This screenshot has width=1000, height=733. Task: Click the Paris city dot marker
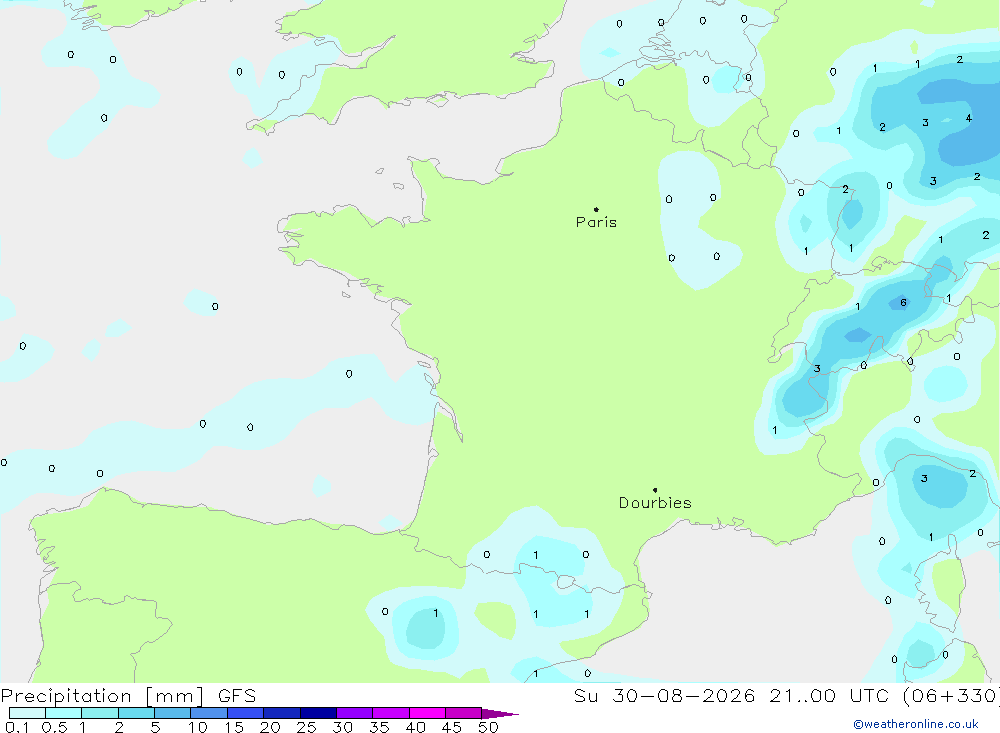point(596,209)
